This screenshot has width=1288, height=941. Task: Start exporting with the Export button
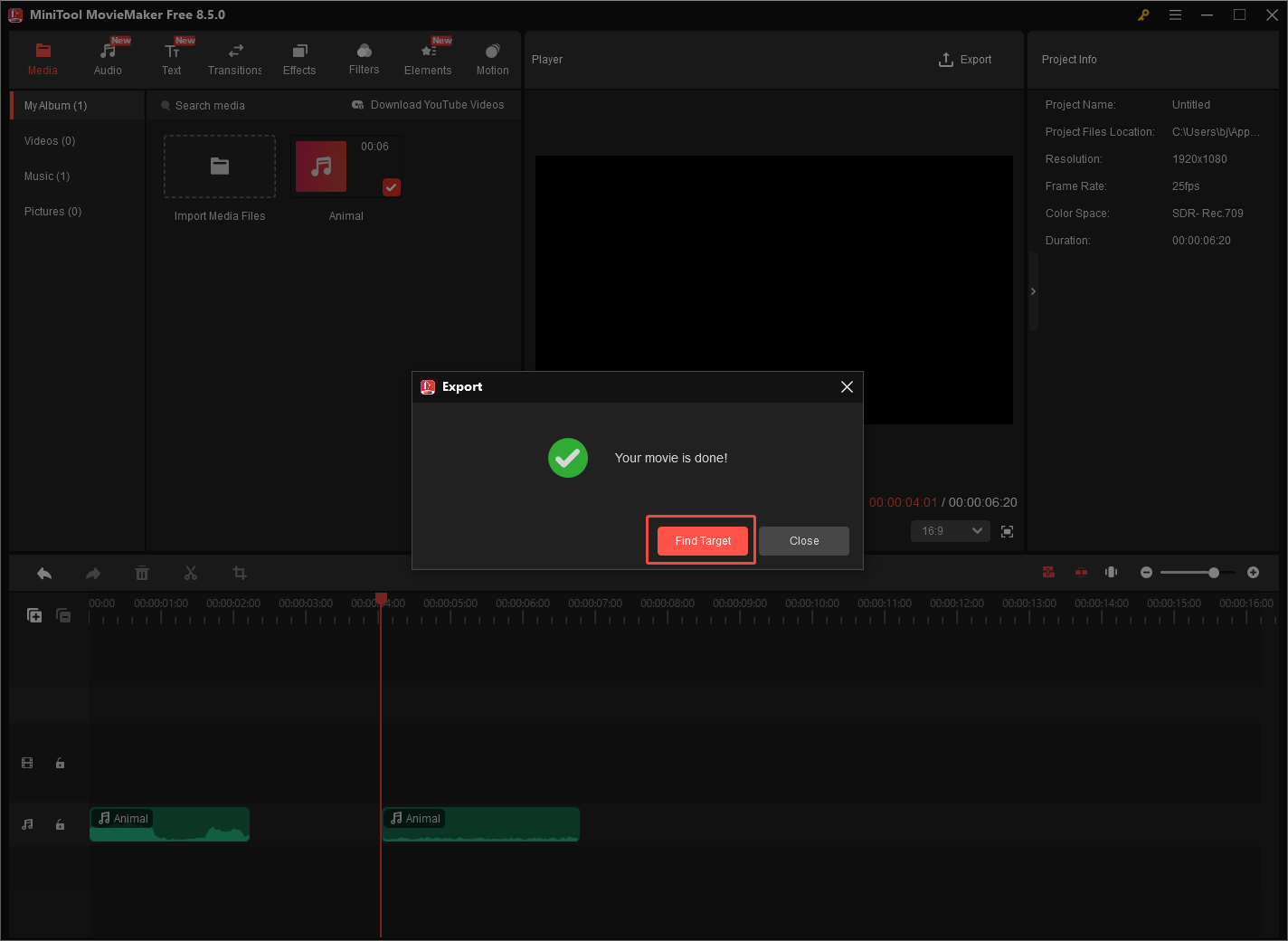pyautogui.click(x=964, y=59)
